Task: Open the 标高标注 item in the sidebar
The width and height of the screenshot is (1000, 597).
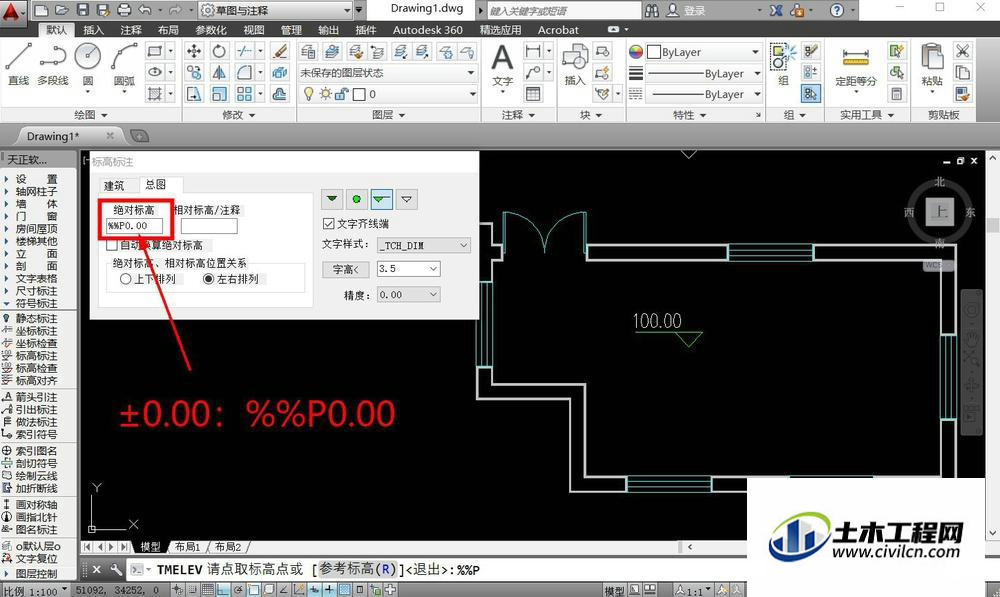Action: click(36, 356)
